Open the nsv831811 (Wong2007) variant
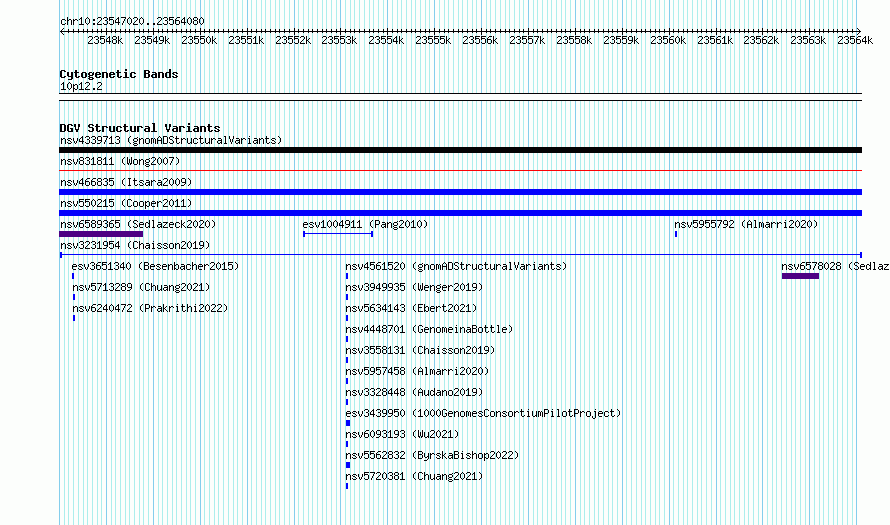This screenshot has width=890, height=525. (x=120, y=161)
